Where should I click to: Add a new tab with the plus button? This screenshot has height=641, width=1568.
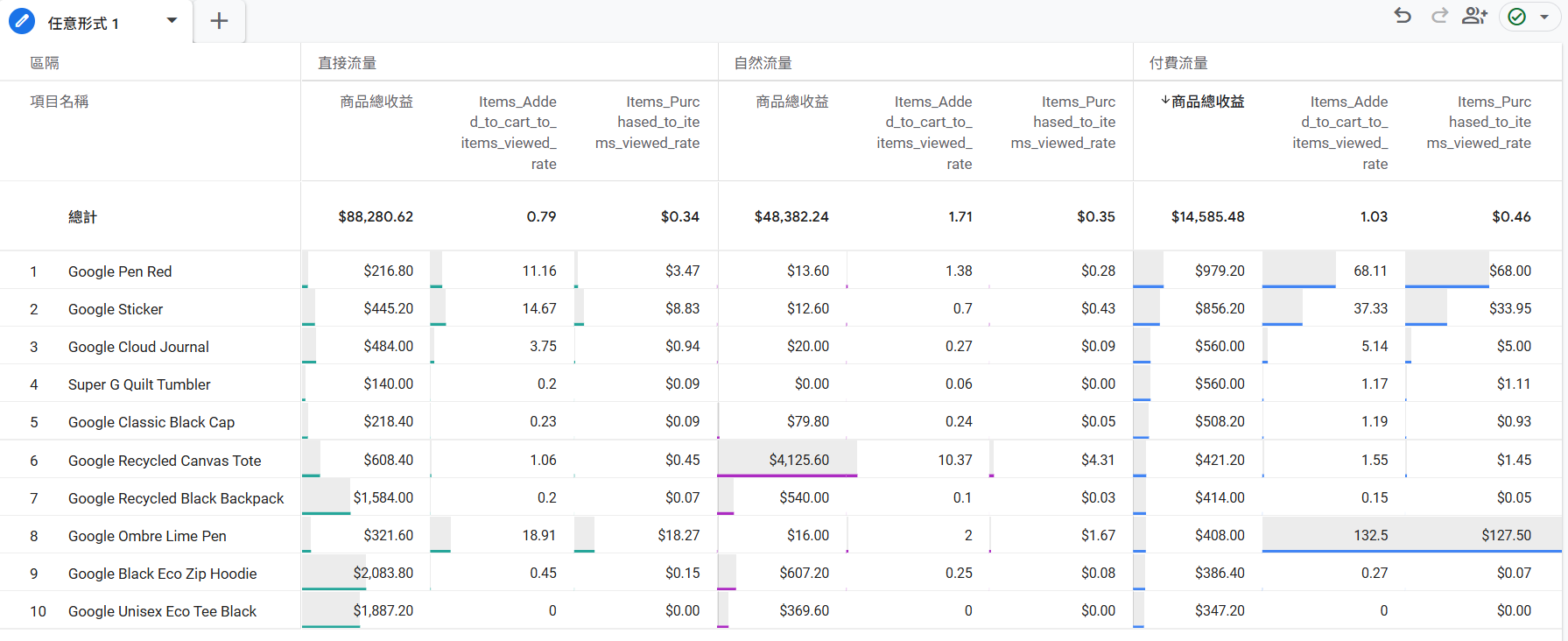(219, 21)
